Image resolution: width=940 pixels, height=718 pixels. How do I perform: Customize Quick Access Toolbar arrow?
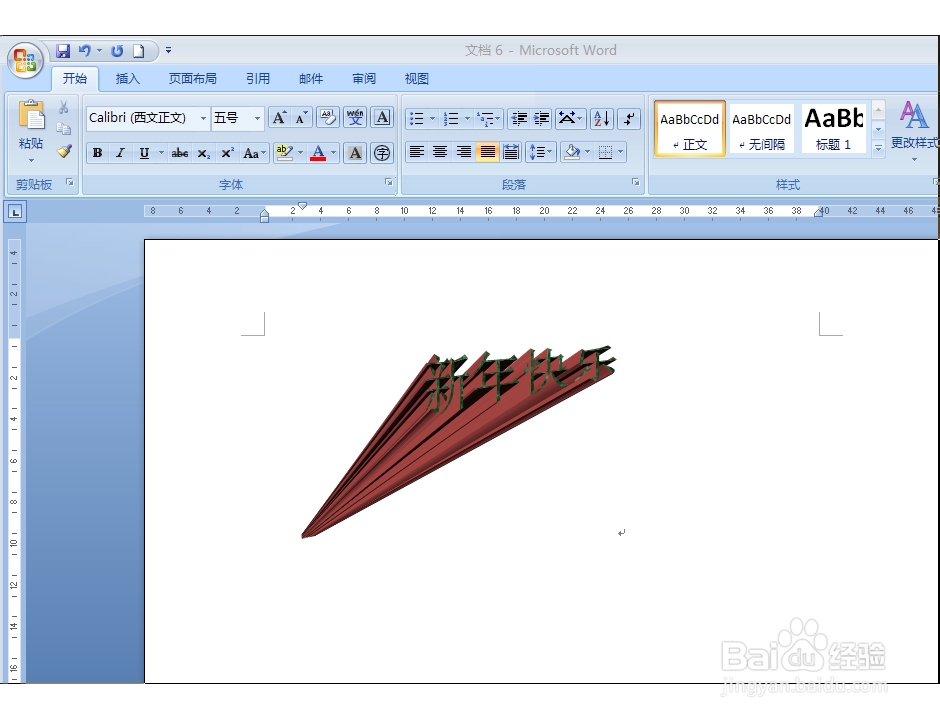pos(168,51)
